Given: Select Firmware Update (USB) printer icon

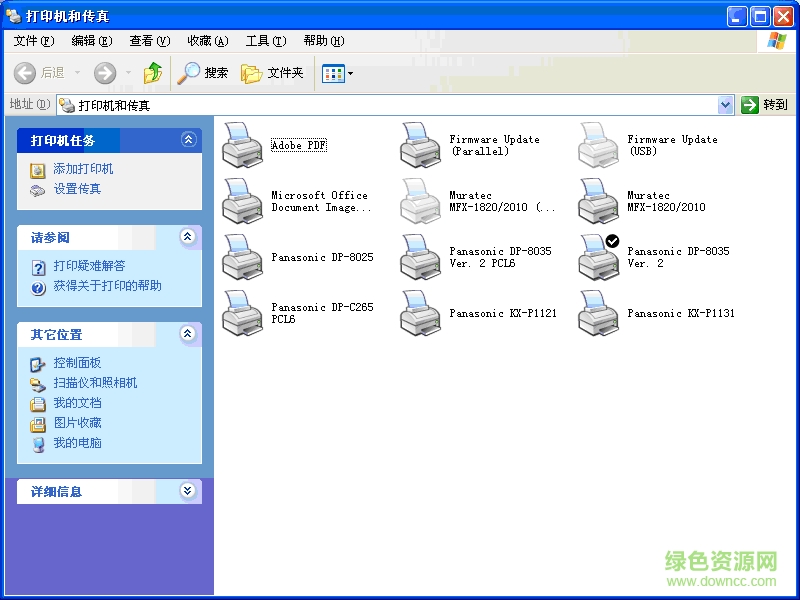Looking at the screenshot, I should (x=598, y=145).
